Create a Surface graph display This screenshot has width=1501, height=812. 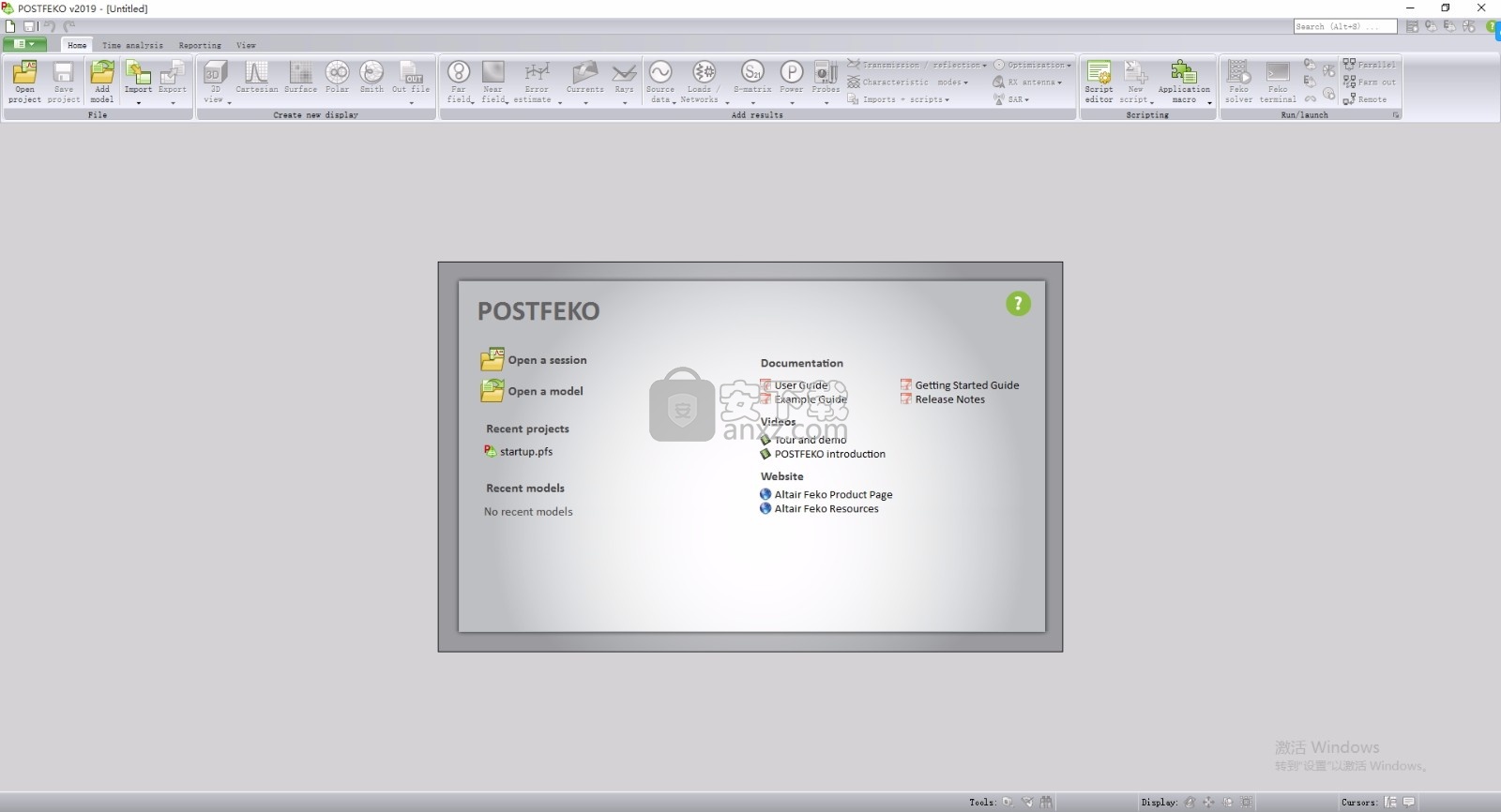click(300, 77)
